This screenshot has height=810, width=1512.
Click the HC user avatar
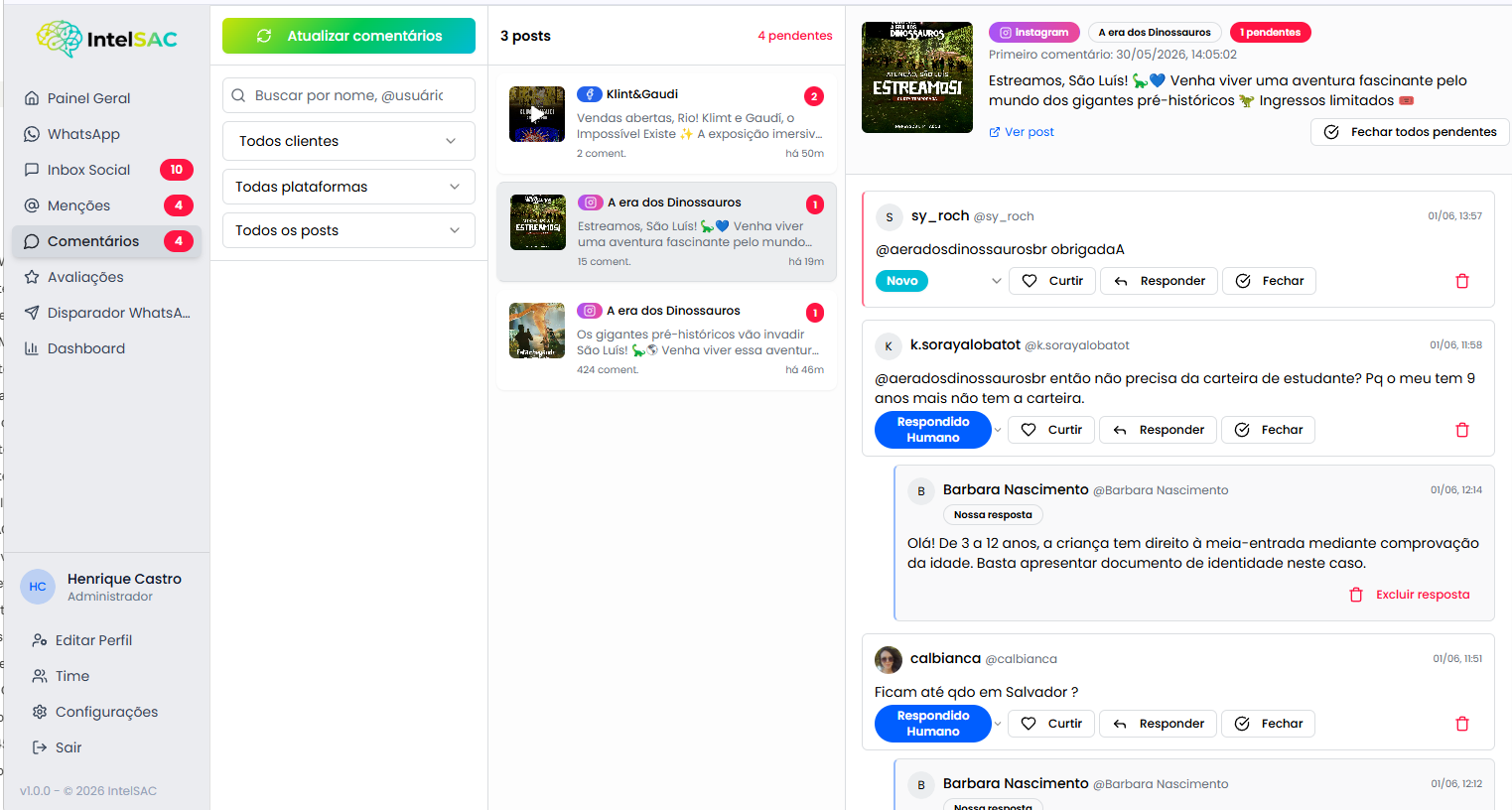tap(38, 587)
